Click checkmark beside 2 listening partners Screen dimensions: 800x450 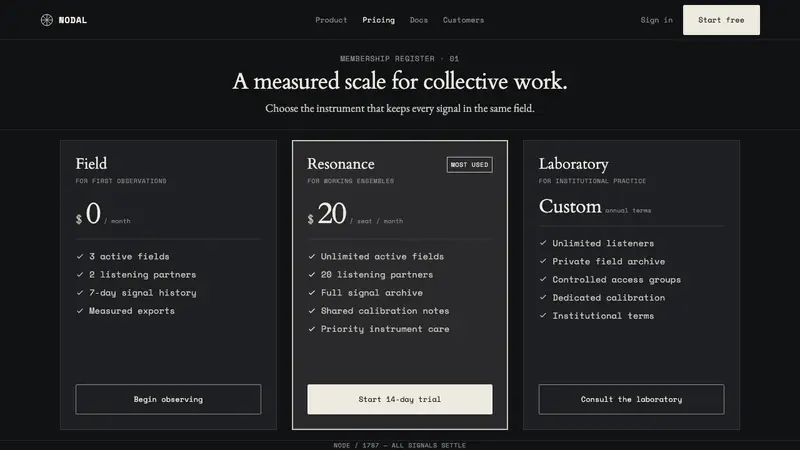pos(80,274)
